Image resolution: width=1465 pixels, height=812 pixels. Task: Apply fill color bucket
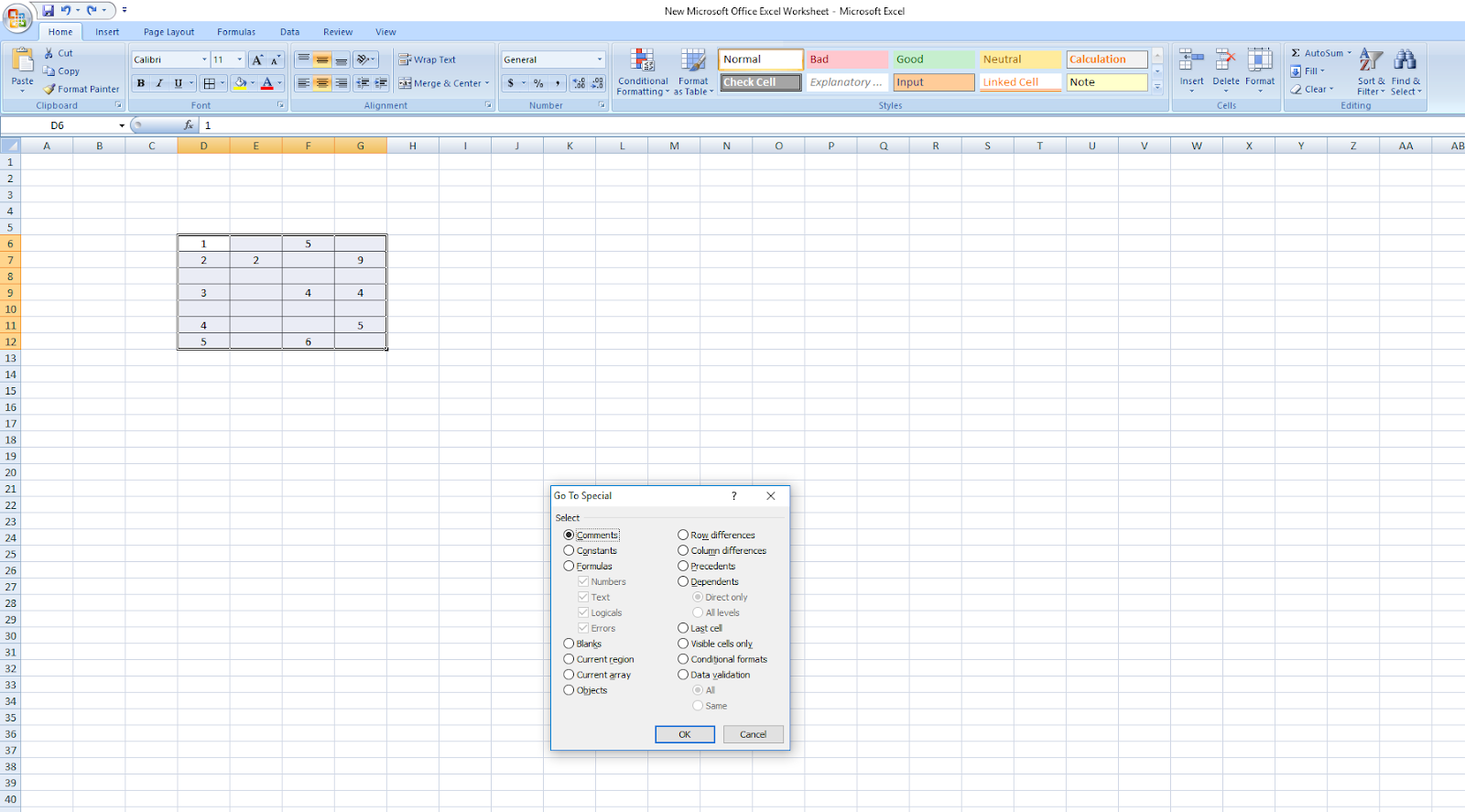(240, 83)
